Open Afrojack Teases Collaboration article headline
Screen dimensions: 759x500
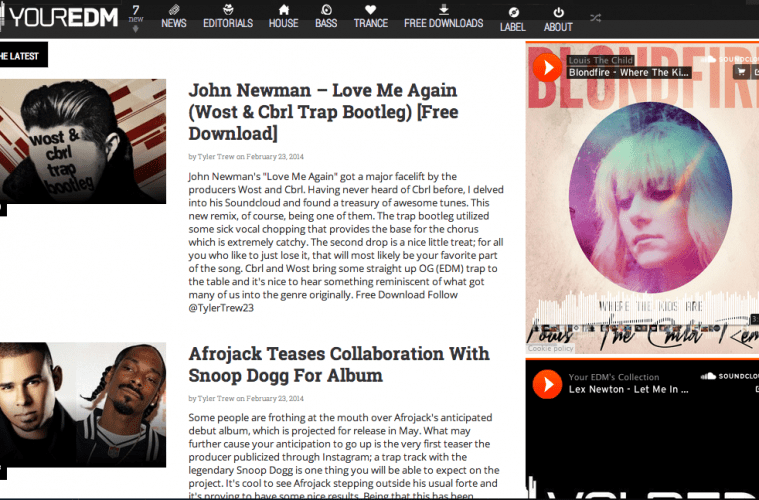[x=338, y=365]
